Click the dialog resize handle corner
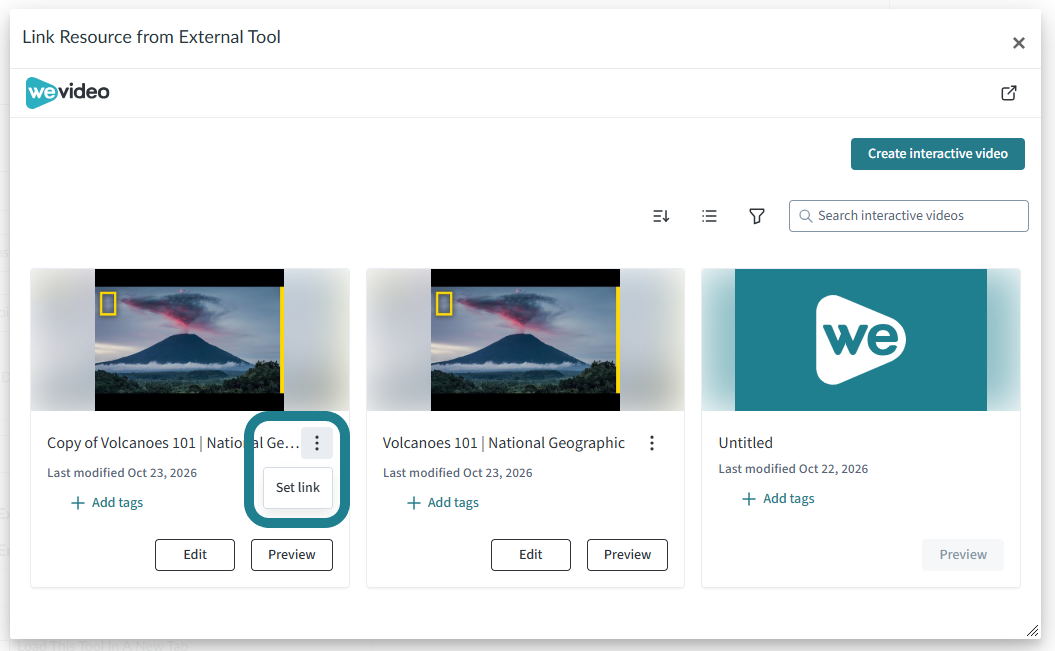 1032,630
